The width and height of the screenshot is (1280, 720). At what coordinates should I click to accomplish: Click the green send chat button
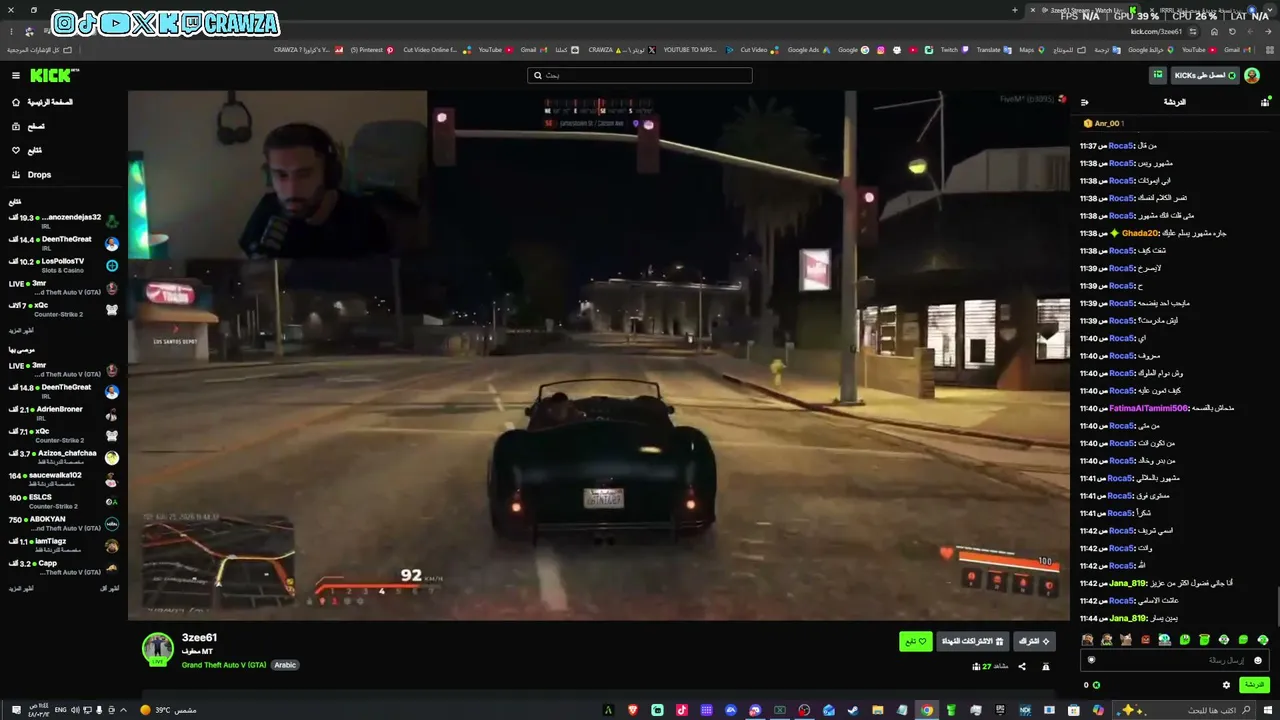[x=1254, y=685]
